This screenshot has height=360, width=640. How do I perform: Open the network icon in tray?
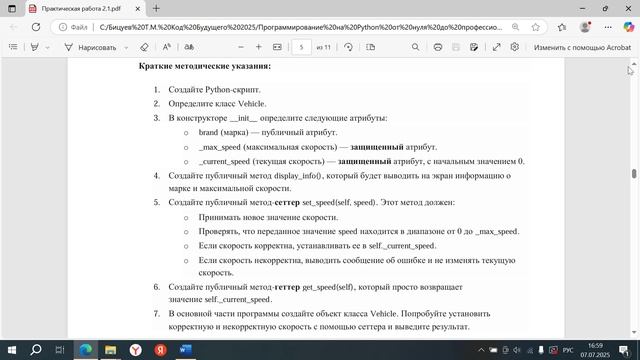529,350
